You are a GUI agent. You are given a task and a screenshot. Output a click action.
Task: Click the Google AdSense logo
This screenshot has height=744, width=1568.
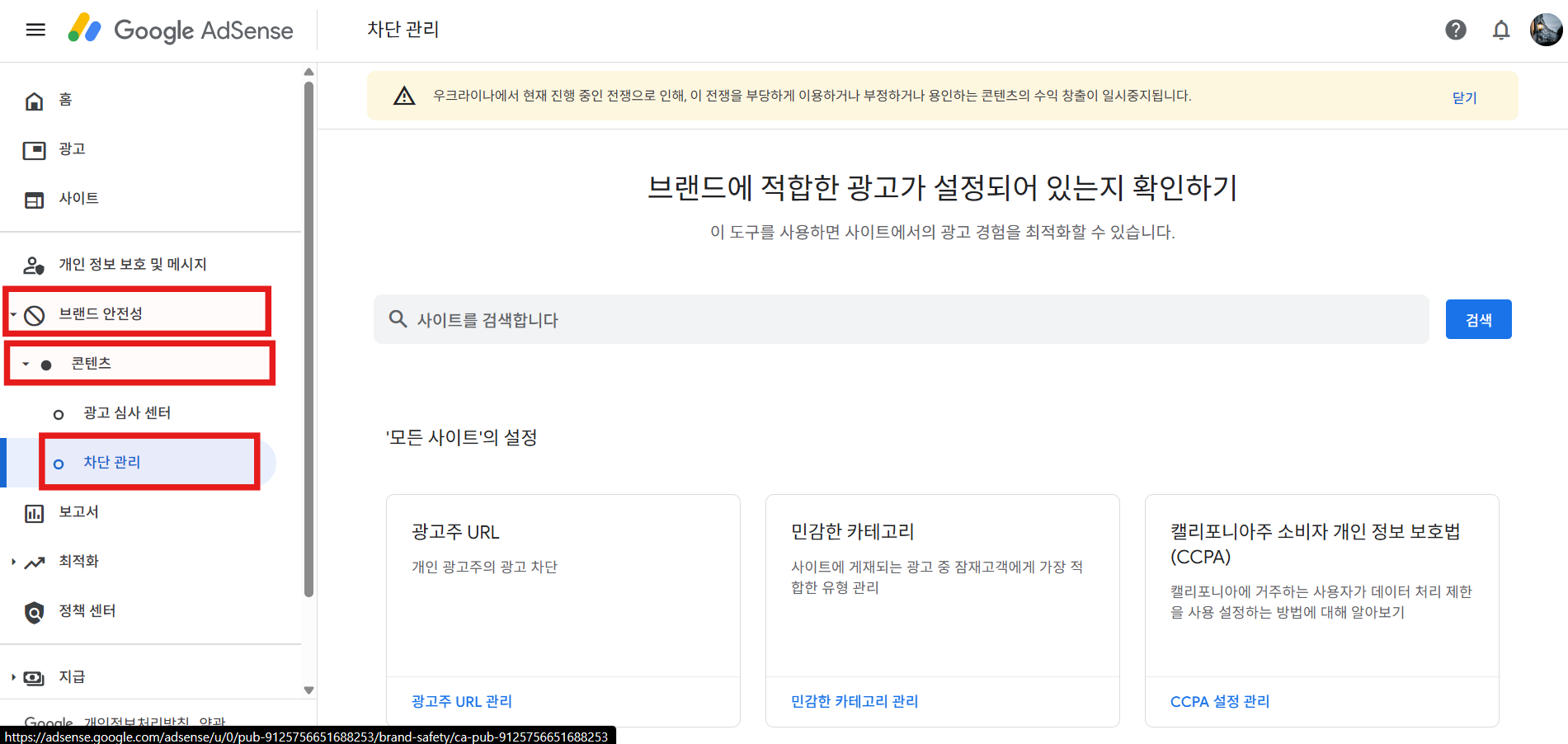click(x=181, y=30)
